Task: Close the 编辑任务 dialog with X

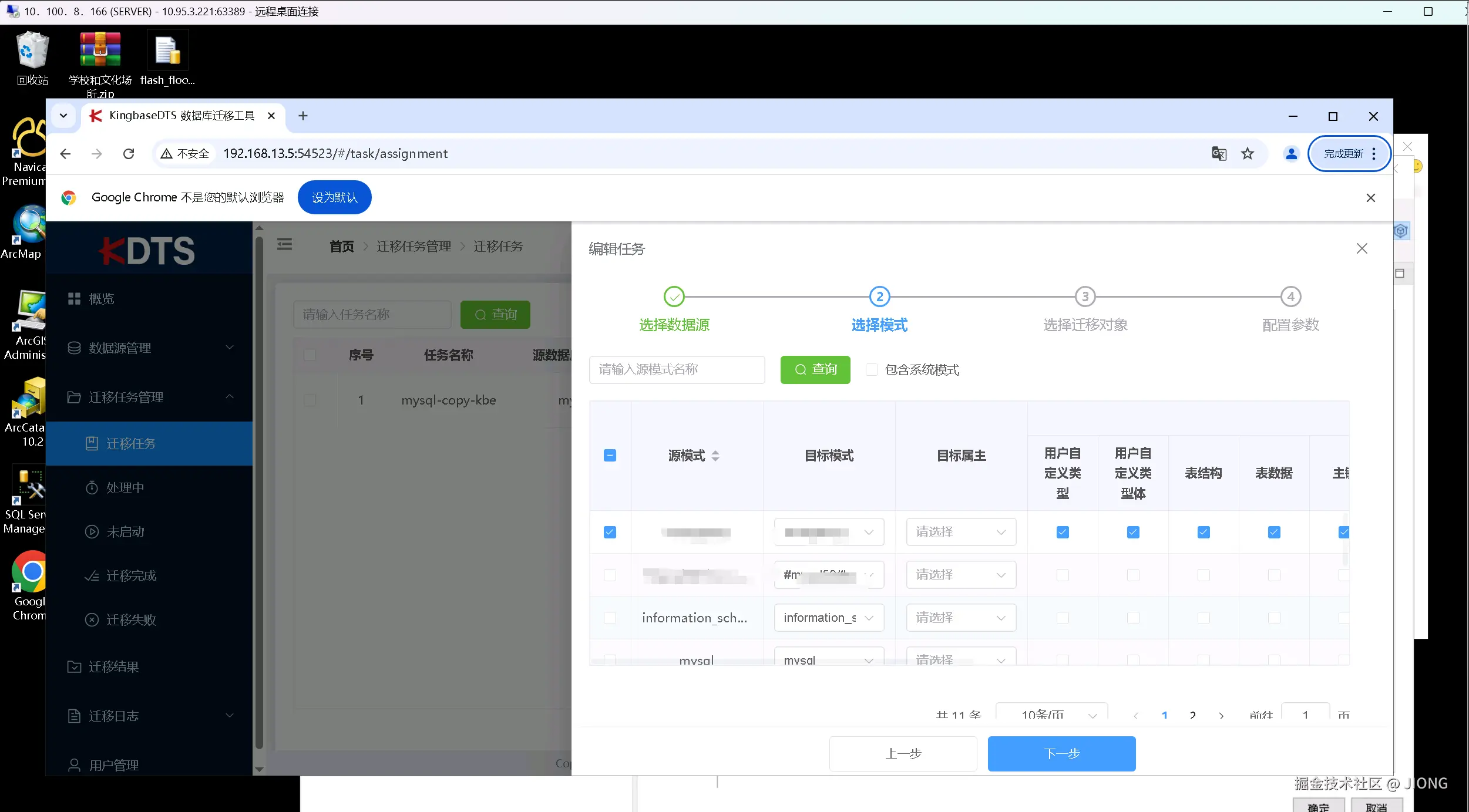Action: (x=1362, y=248)
